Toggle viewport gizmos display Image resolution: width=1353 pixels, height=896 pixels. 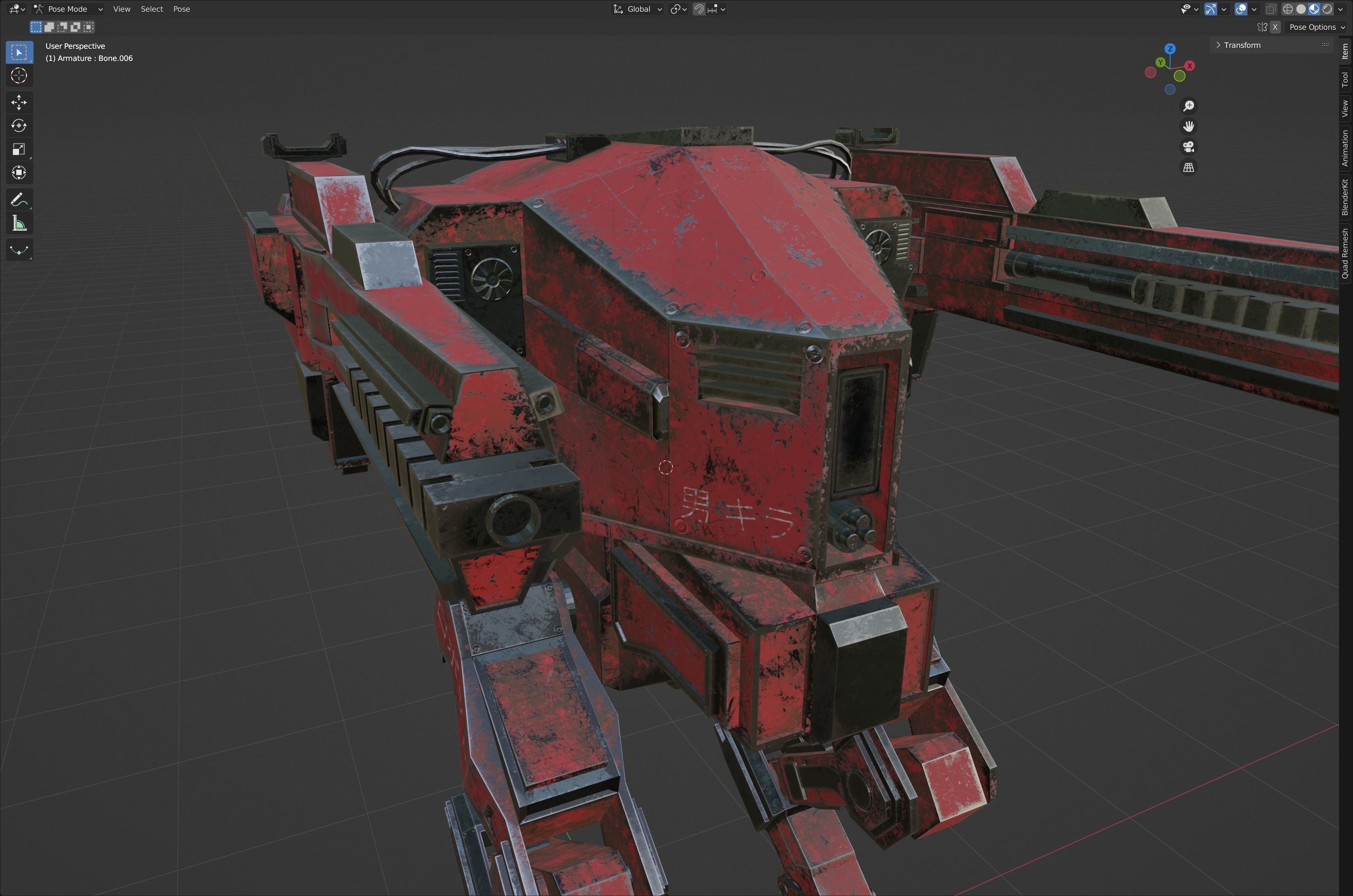coord(1211,9)
